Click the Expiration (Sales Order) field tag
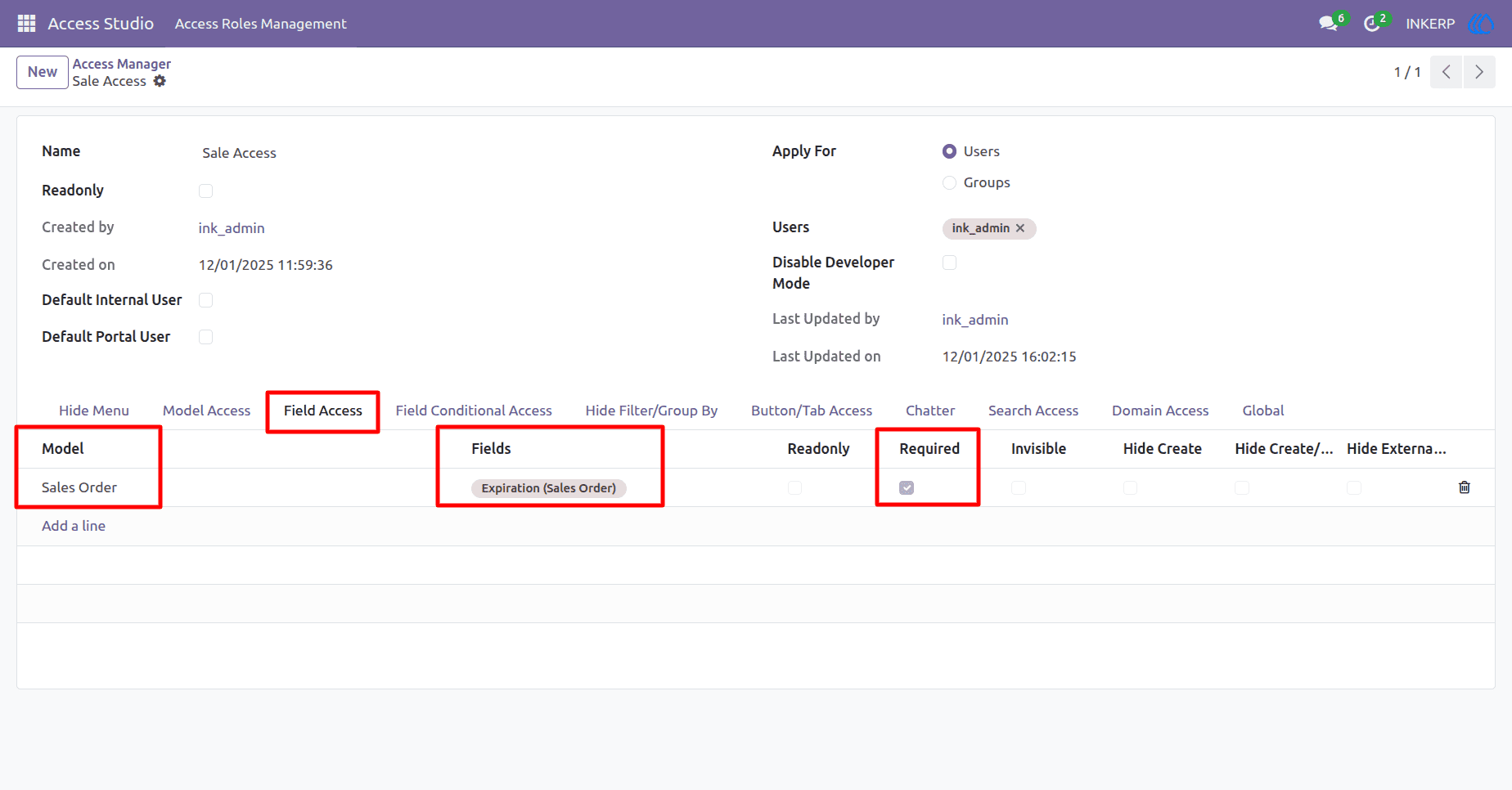Image resolution: width=1512 pixels, height=790 pixels. (x=549, y=488)
